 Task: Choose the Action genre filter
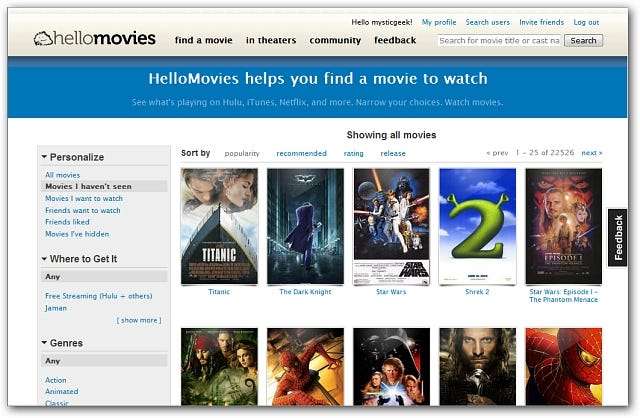coord(56,380)
